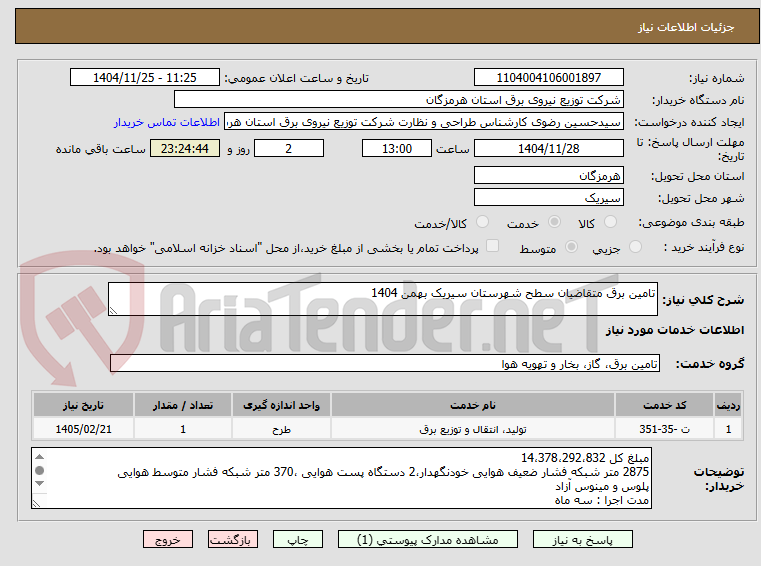Click scroll down arrow in buyer notes

pyautogui.click(x=40, y=483)
